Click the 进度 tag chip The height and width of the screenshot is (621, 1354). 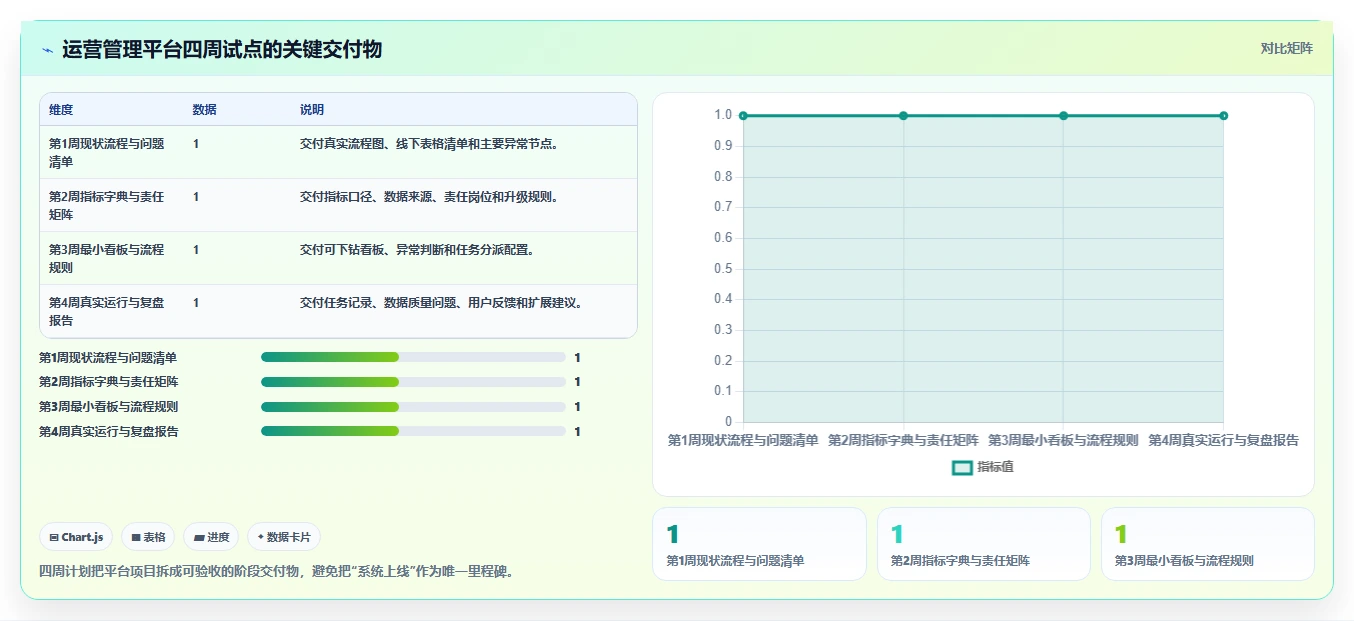[211, 537]
